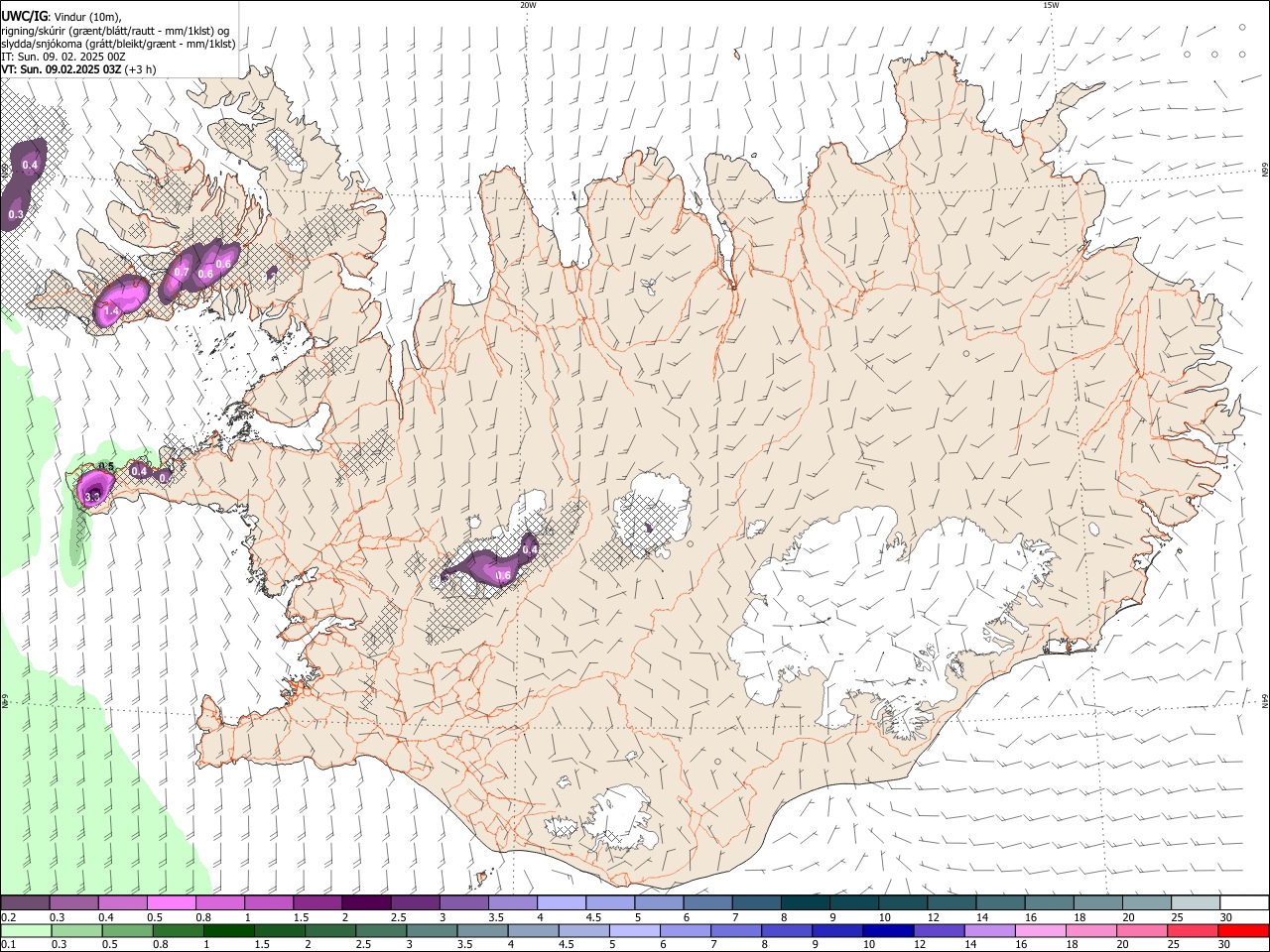The image size is (1270, 952).
Task: Click the upper legend swatch starting at 1.5
Action: 317,903
